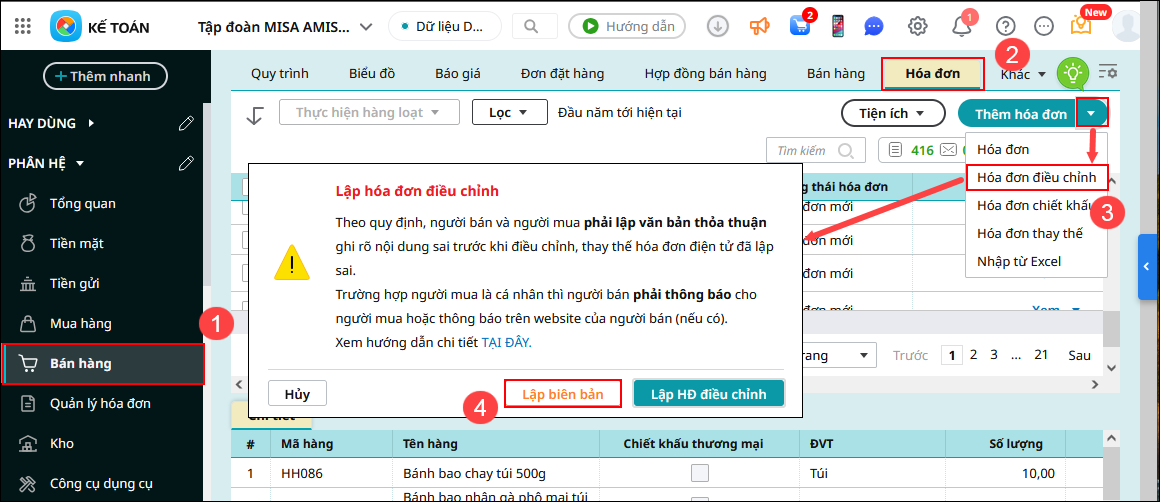1160x502 pixels.
Task: Click the help question mark icon
Action: pos(1006,27)
